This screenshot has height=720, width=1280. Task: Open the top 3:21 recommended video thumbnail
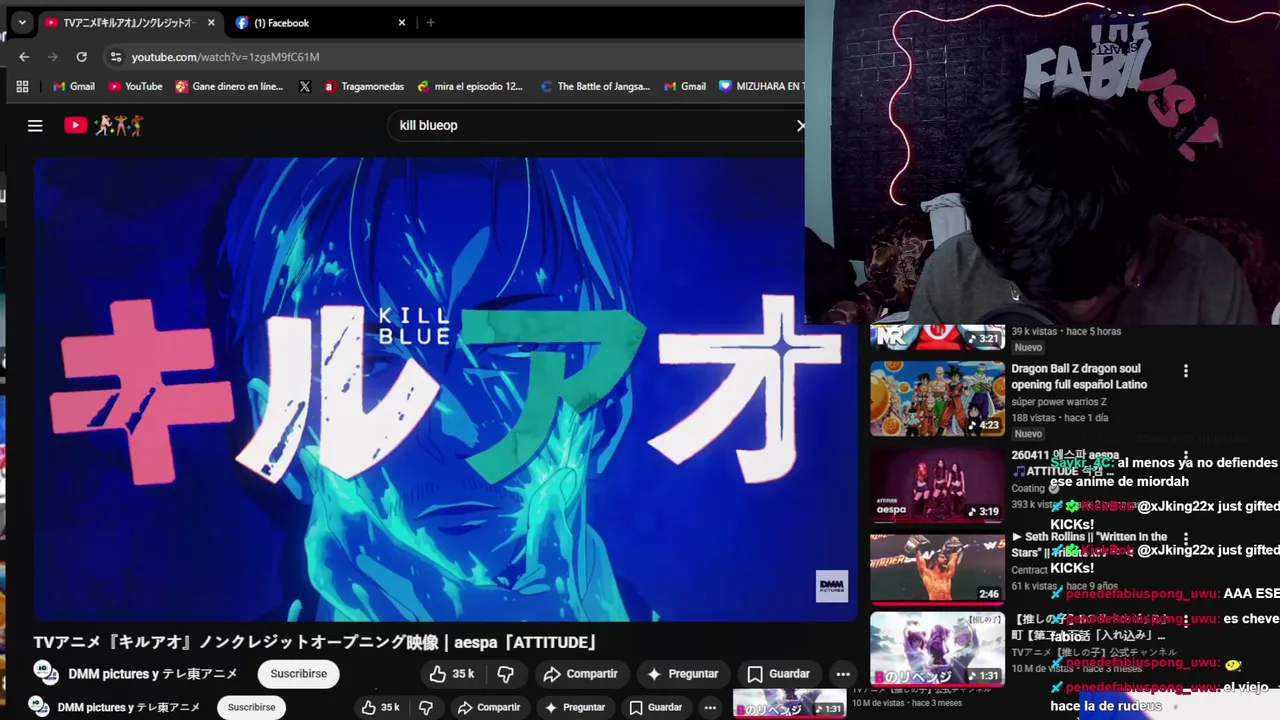point(937,337)
